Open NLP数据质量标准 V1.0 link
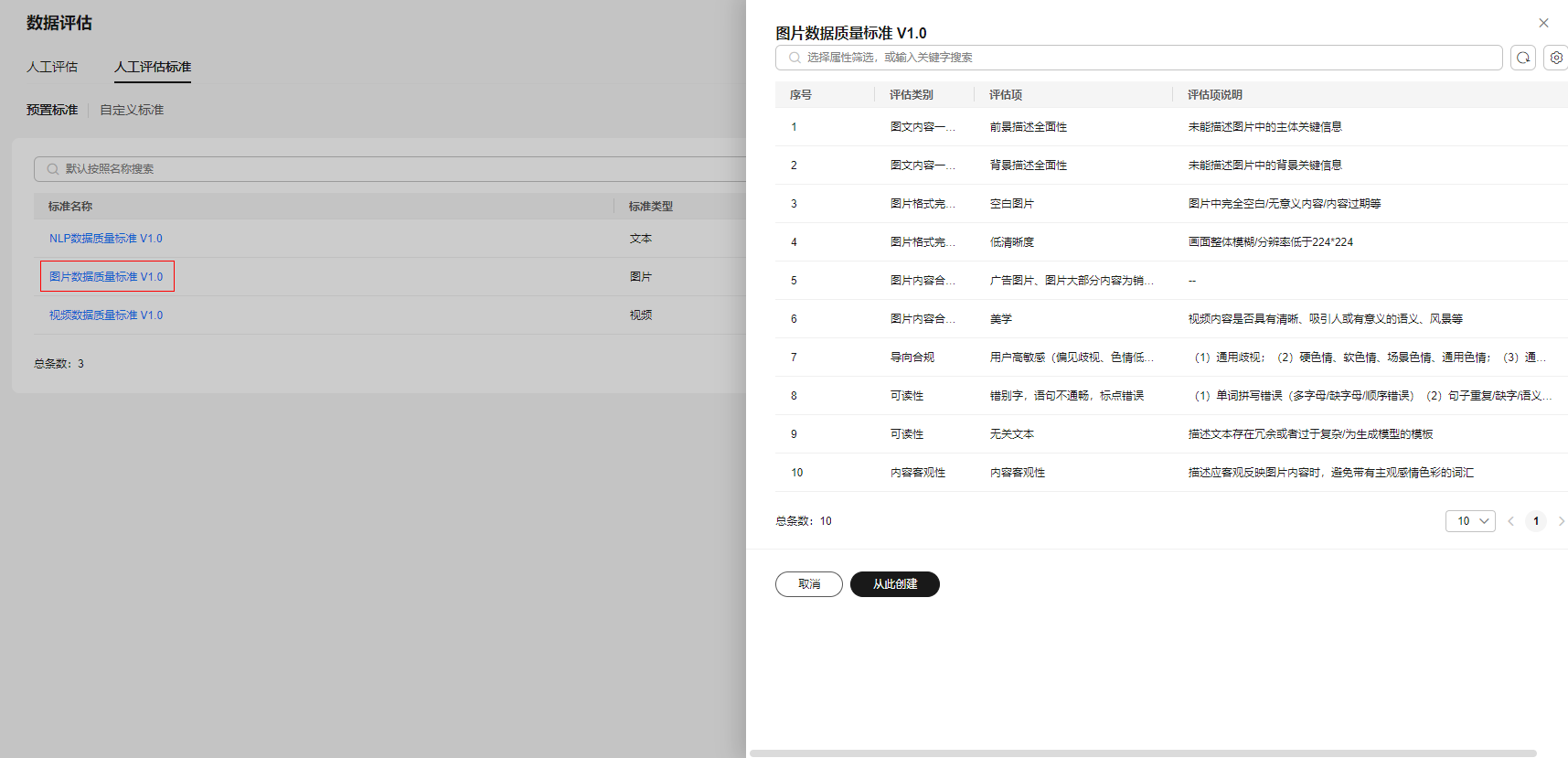Viewport: 1568px width, 758px height. tap(106, 239)
